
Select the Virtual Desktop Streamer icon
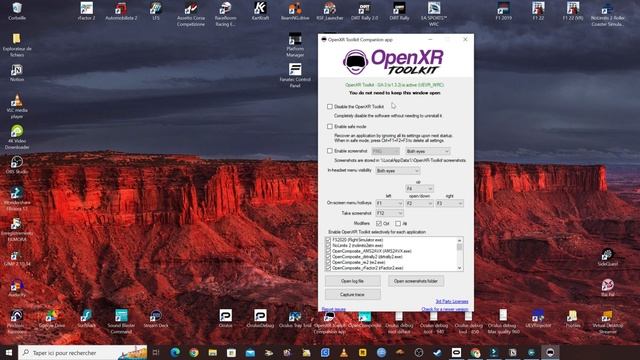[607, 322]
